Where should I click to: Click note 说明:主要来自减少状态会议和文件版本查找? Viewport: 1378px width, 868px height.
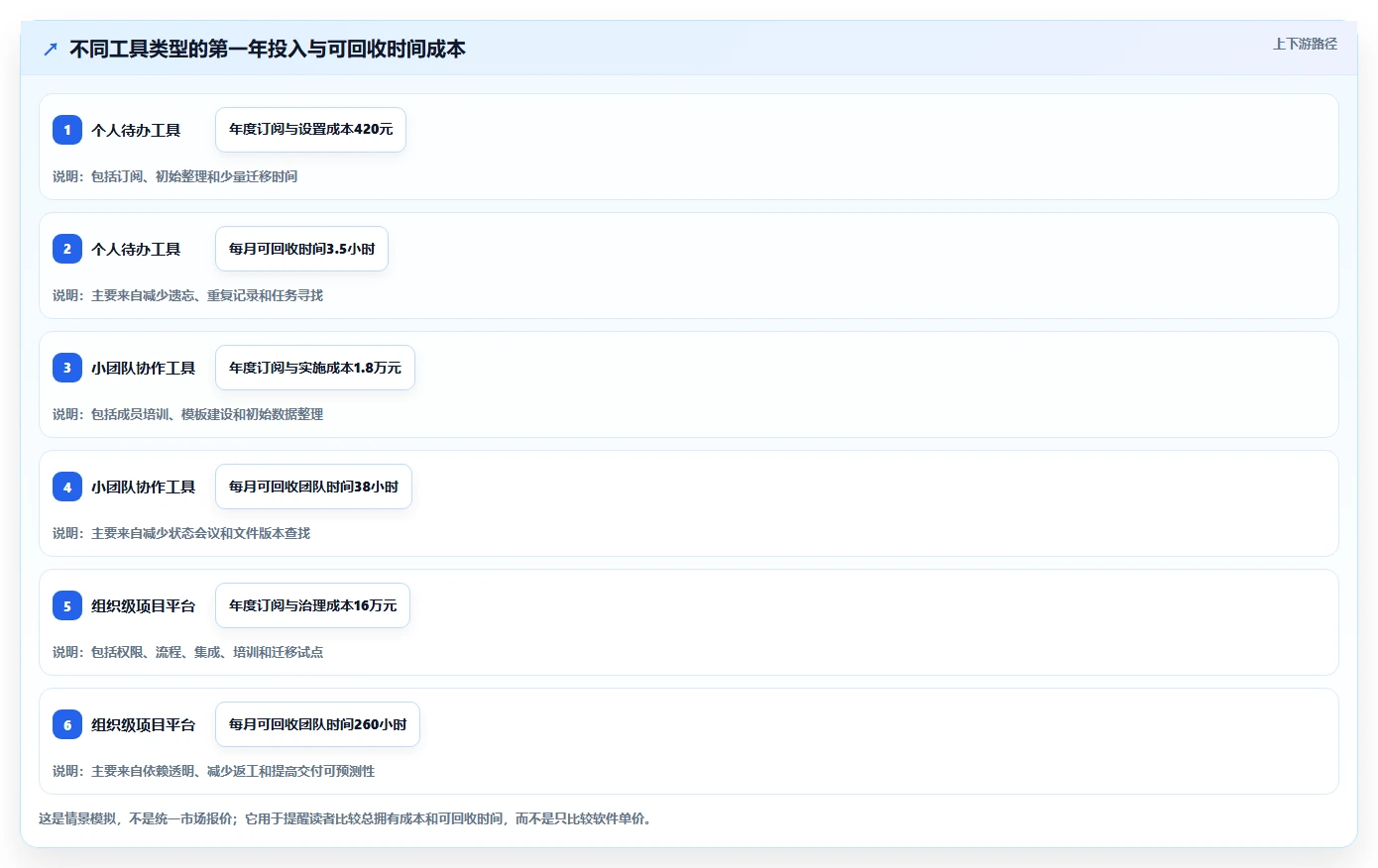pyautogui.click(x=181, y=533)
